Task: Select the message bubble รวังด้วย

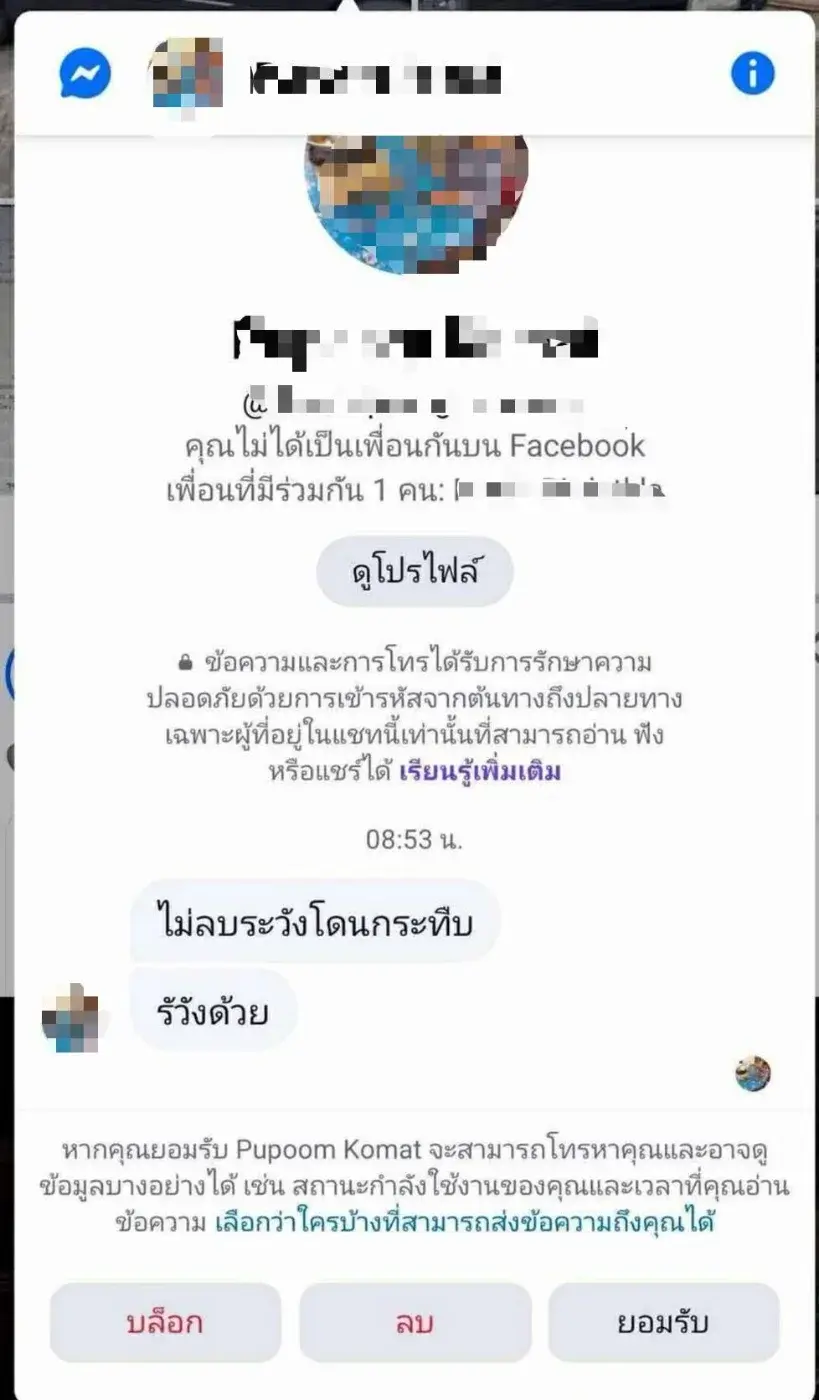Action: click(214, 1012)
